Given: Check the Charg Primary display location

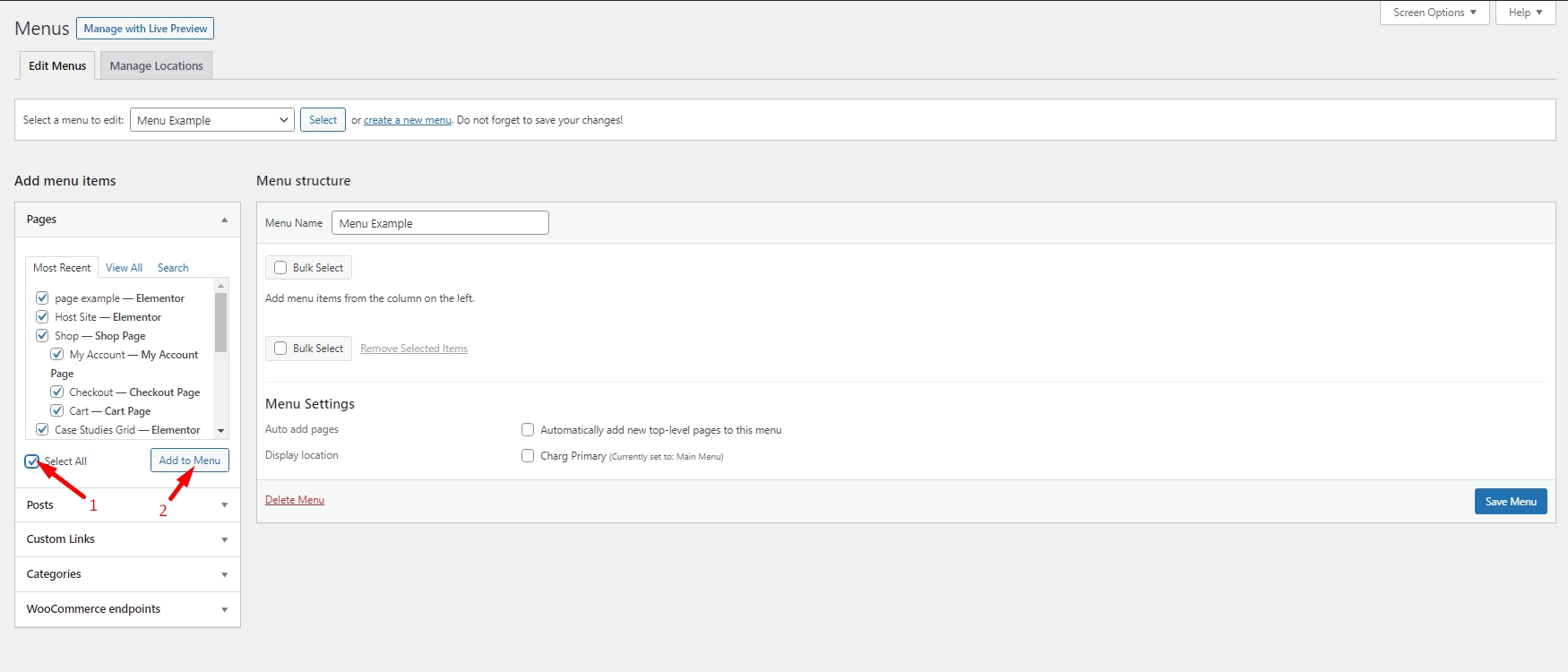Looking at the screenshot, I should click(528, 456).
